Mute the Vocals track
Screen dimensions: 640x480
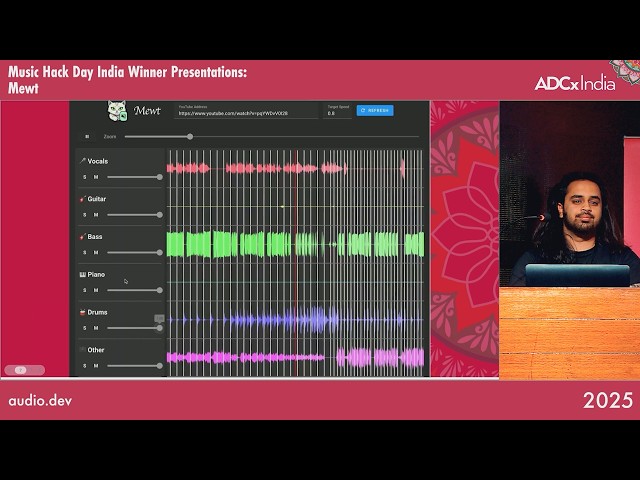pyautogui.click(x=96, y=177)
